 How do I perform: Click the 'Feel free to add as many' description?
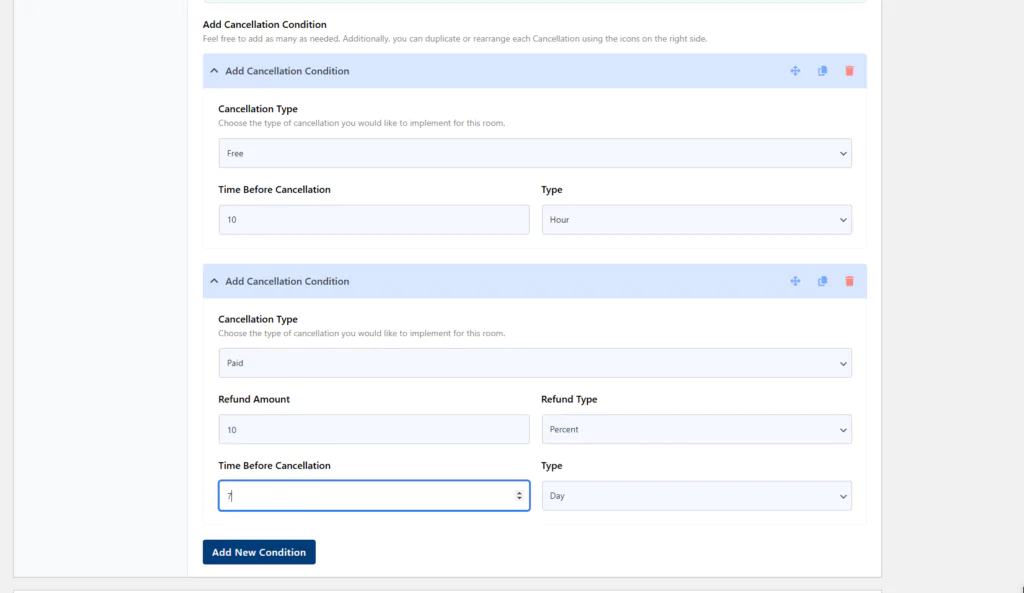pyautogui.click(x=455, y=39)
